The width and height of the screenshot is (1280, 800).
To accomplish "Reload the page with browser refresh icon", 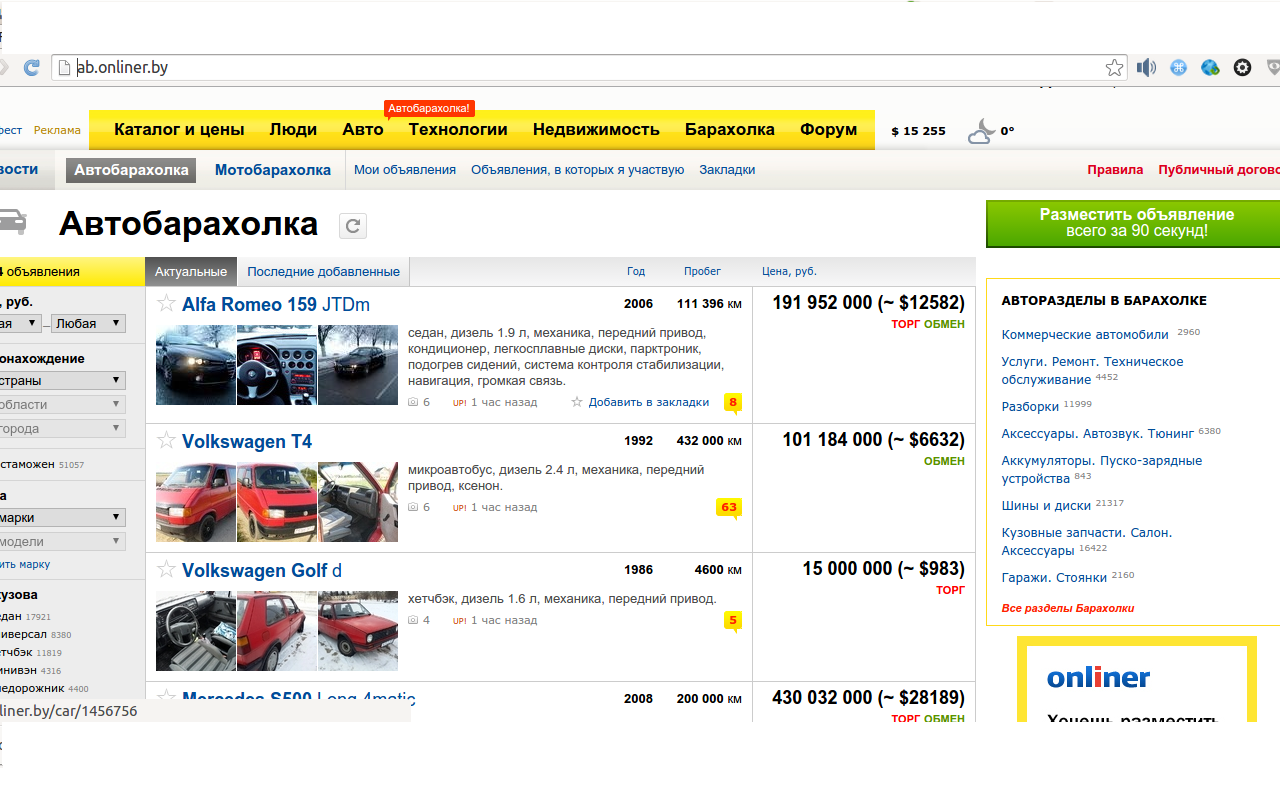I will (31, 68).
